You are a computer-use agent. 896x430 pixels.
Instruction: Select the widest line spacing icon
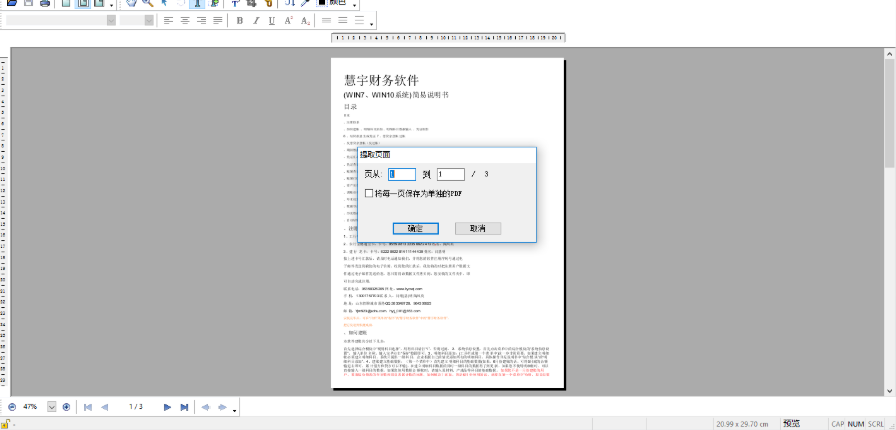(x=359, y=21)
